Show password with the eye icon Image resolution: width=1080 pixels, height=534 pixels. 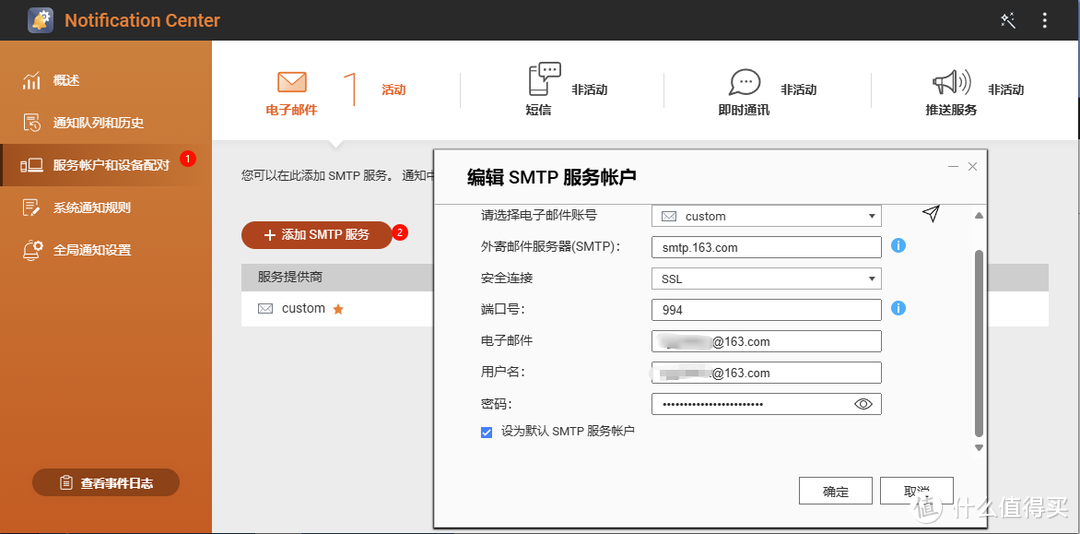(864, 404)
